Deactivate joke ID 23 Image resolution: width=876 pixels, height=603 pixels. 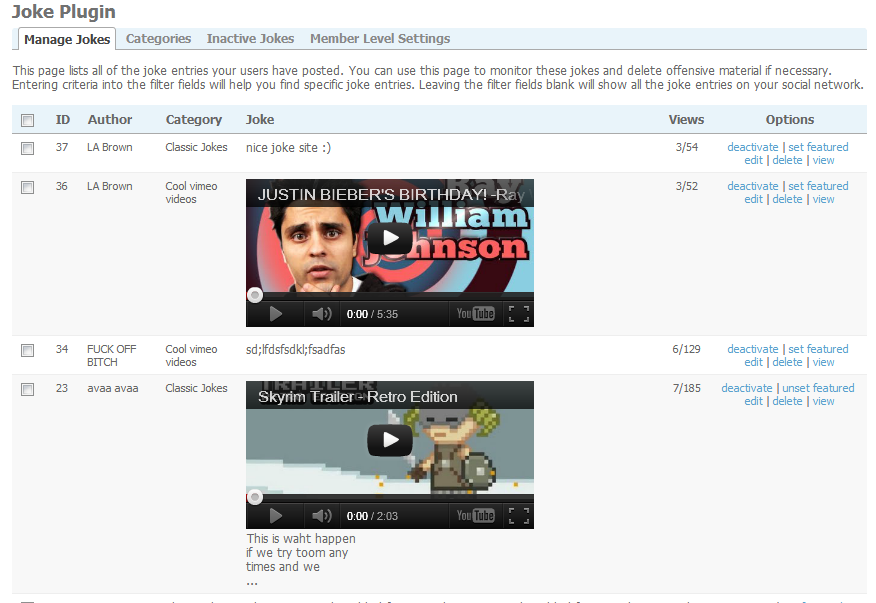coord(747,388)
